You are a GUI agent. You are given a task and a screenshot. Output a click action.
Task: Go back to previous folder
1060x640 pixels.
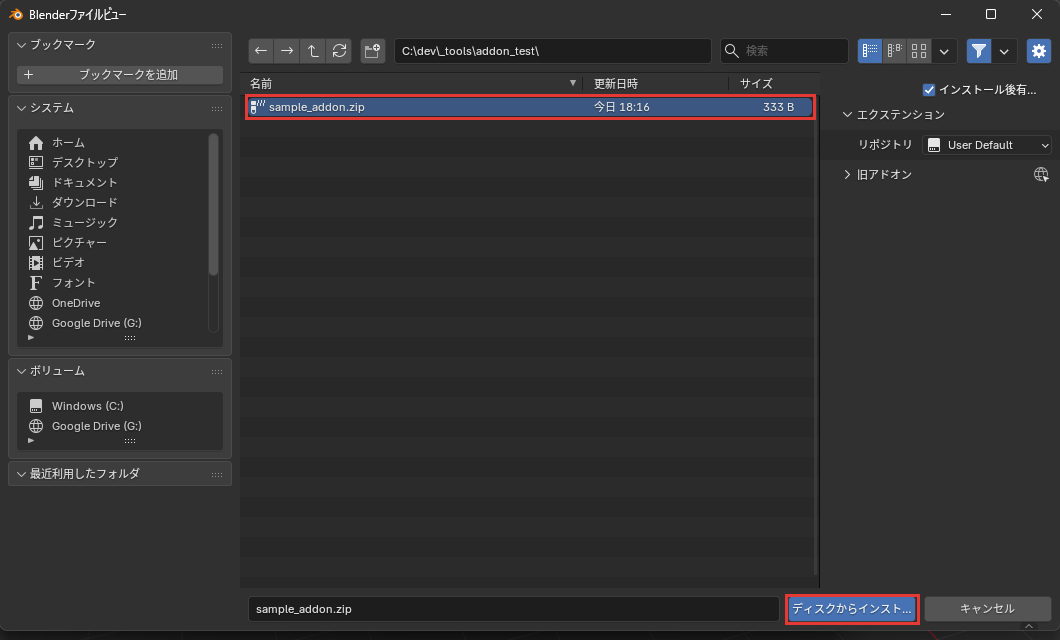(261, 51)
